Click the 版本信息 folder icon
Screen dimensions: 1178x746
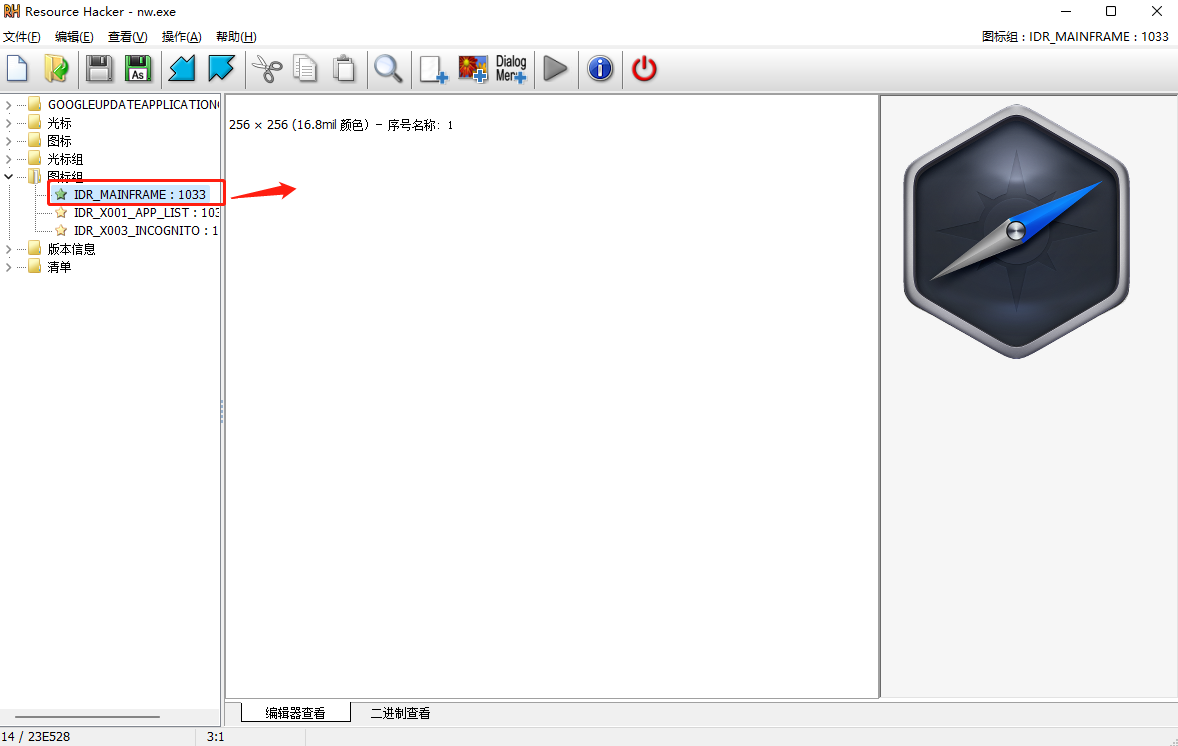tap(35, 248)
